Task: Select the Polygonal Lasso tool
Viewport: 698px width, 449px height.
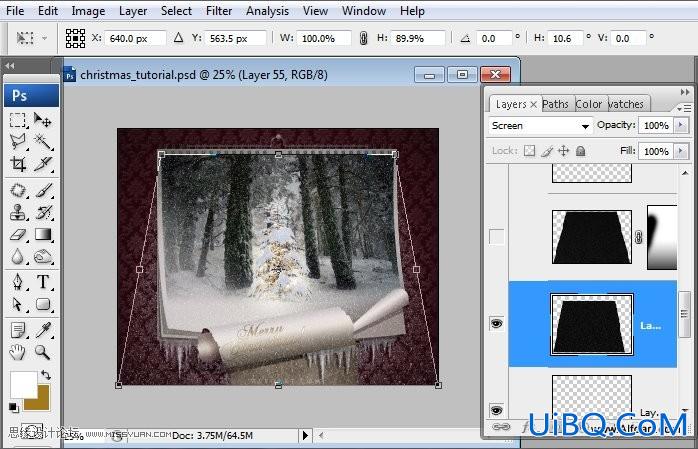Action: point(18,142)
